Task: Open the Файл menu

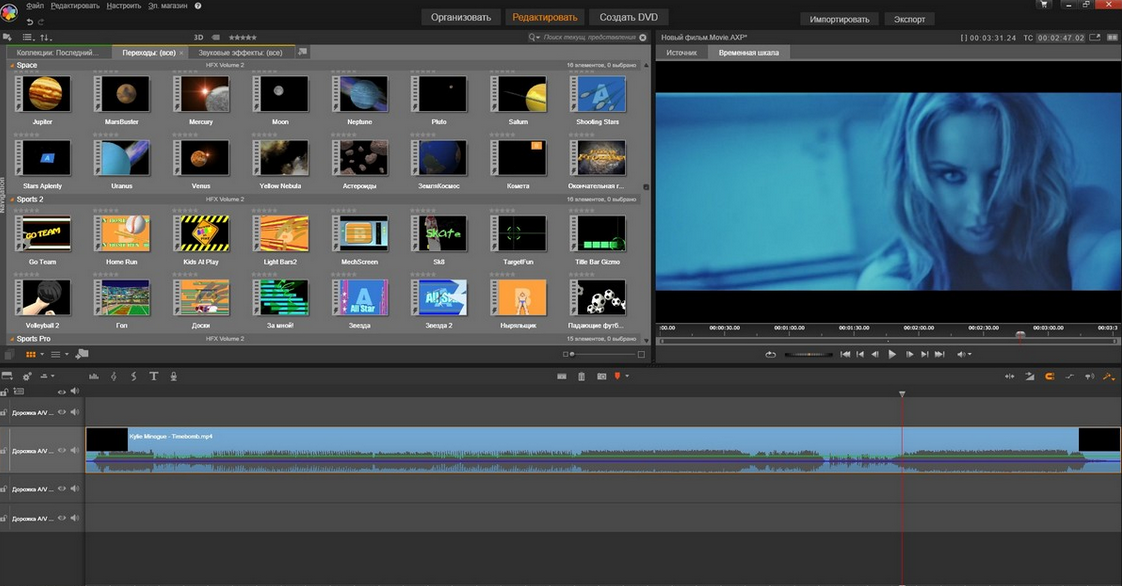Action: point(35,6)
